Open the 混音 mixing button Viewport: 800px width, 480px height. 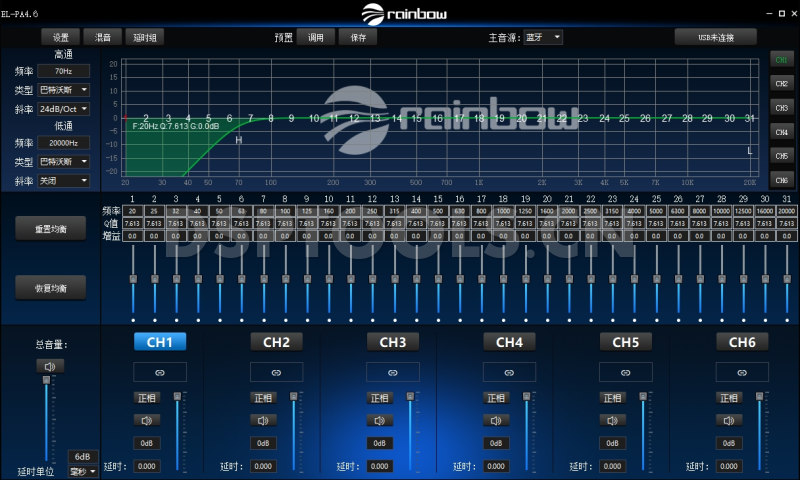[103, 37]
